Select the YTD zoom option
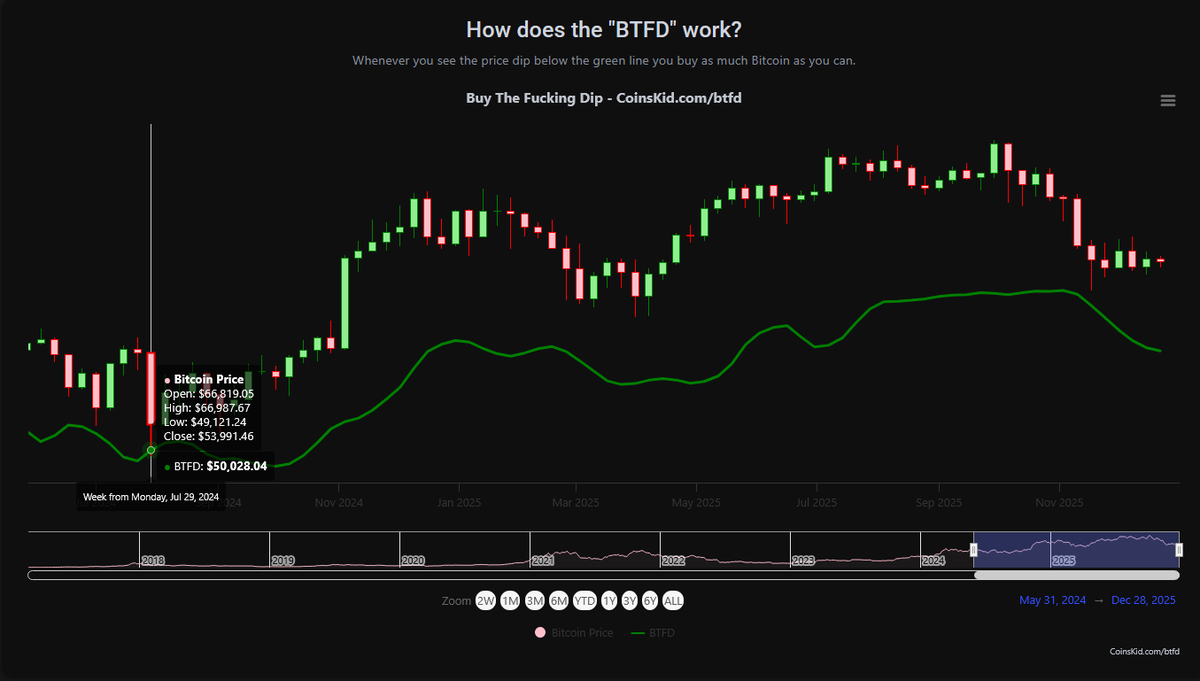Viewport: 1200px width, 681px height. pos(583,601)
